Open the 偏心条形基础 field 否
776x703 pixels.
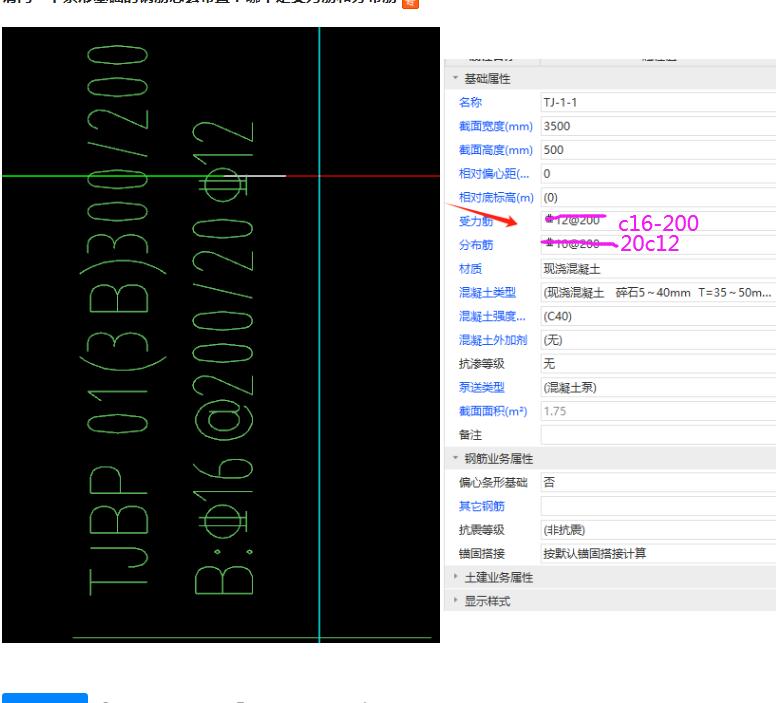click(x=658, y=482)
